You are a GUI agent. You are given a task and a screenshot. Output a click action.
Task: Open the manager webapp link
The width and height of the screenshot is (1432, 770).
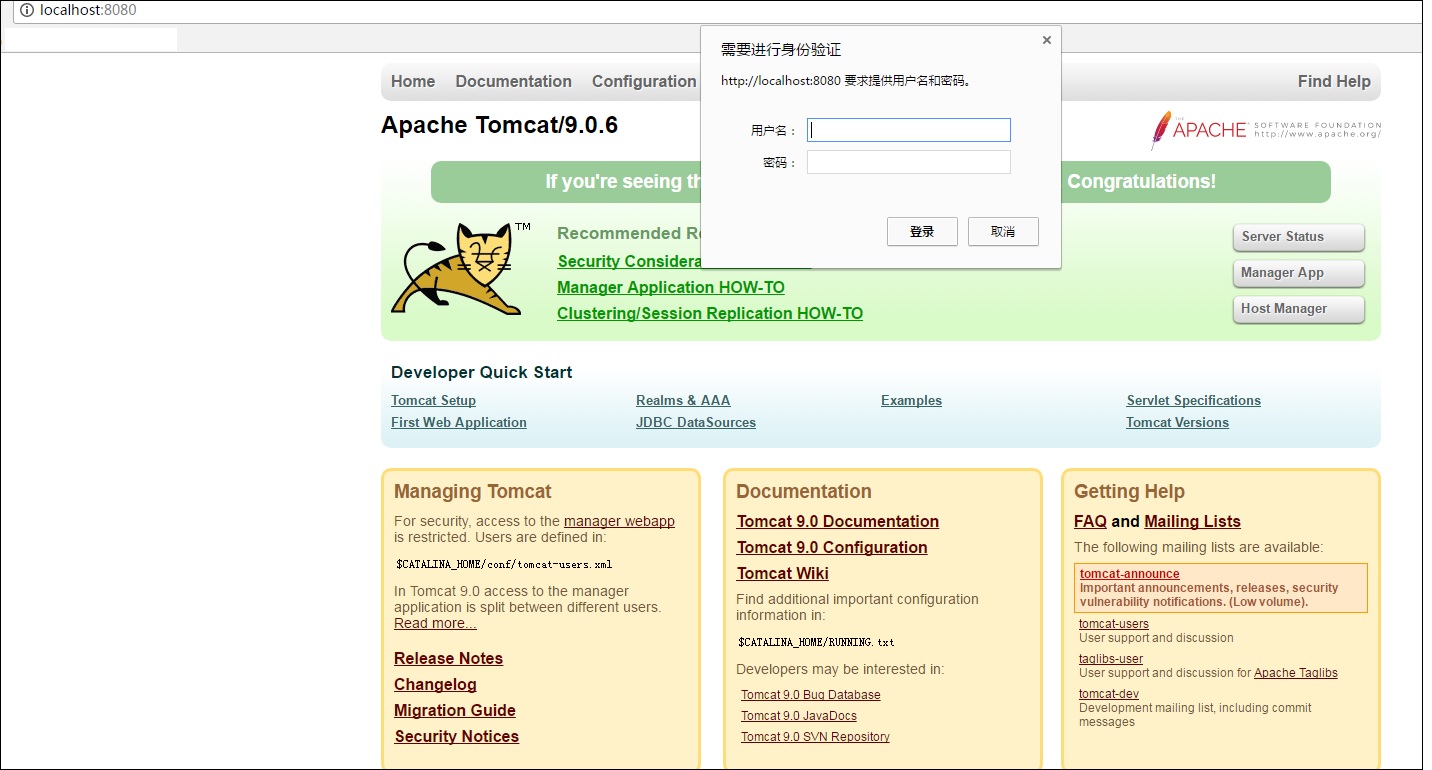pyautogui.click(x=619, y=521)
